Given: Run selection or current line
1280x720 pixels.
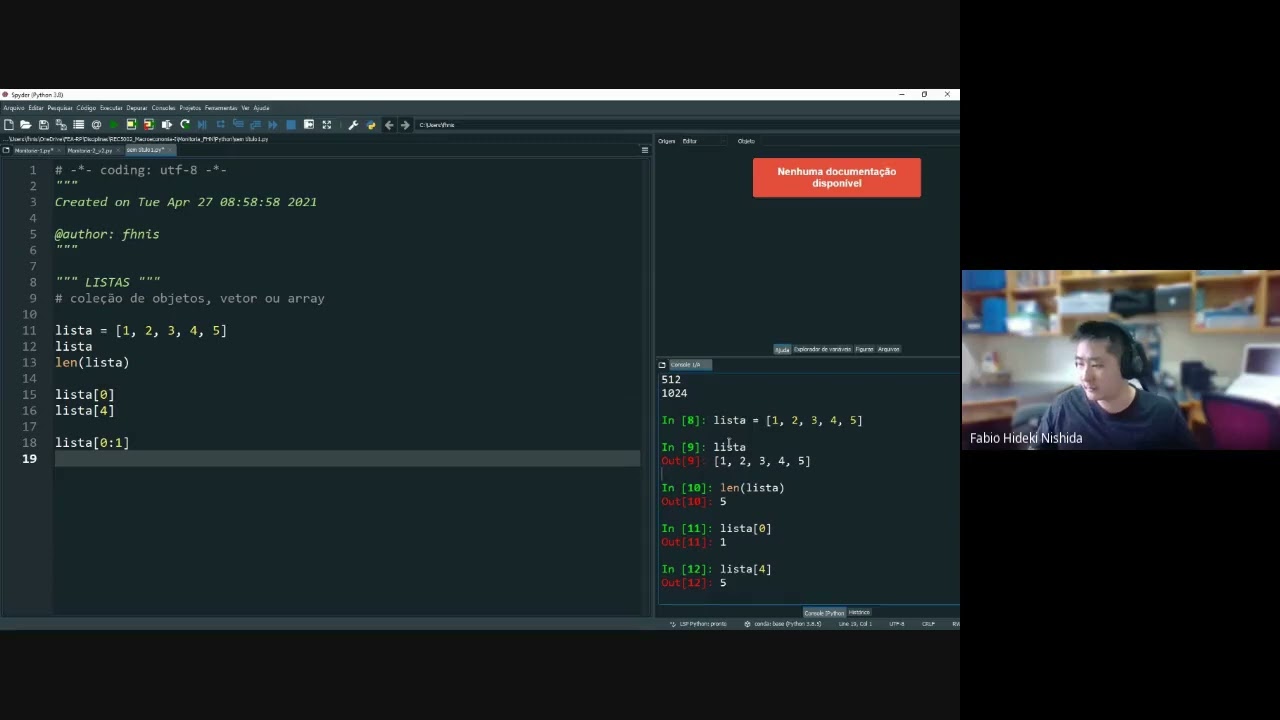Looking at the screenshot, I should [x=167, y=125].
